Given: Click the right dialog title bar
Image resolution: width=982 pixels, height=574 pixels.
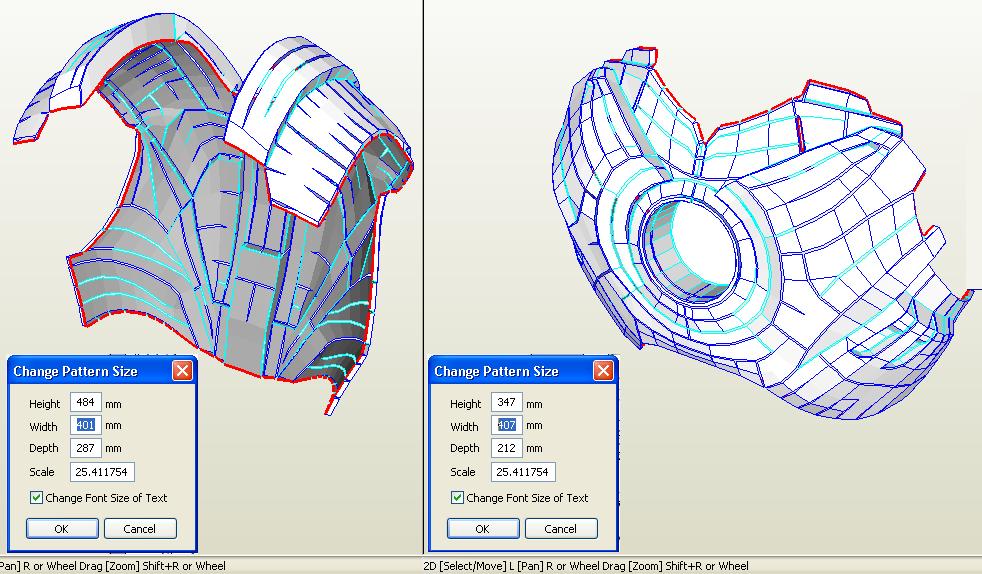Looking at the screenshot, I should tap(523, 371).
